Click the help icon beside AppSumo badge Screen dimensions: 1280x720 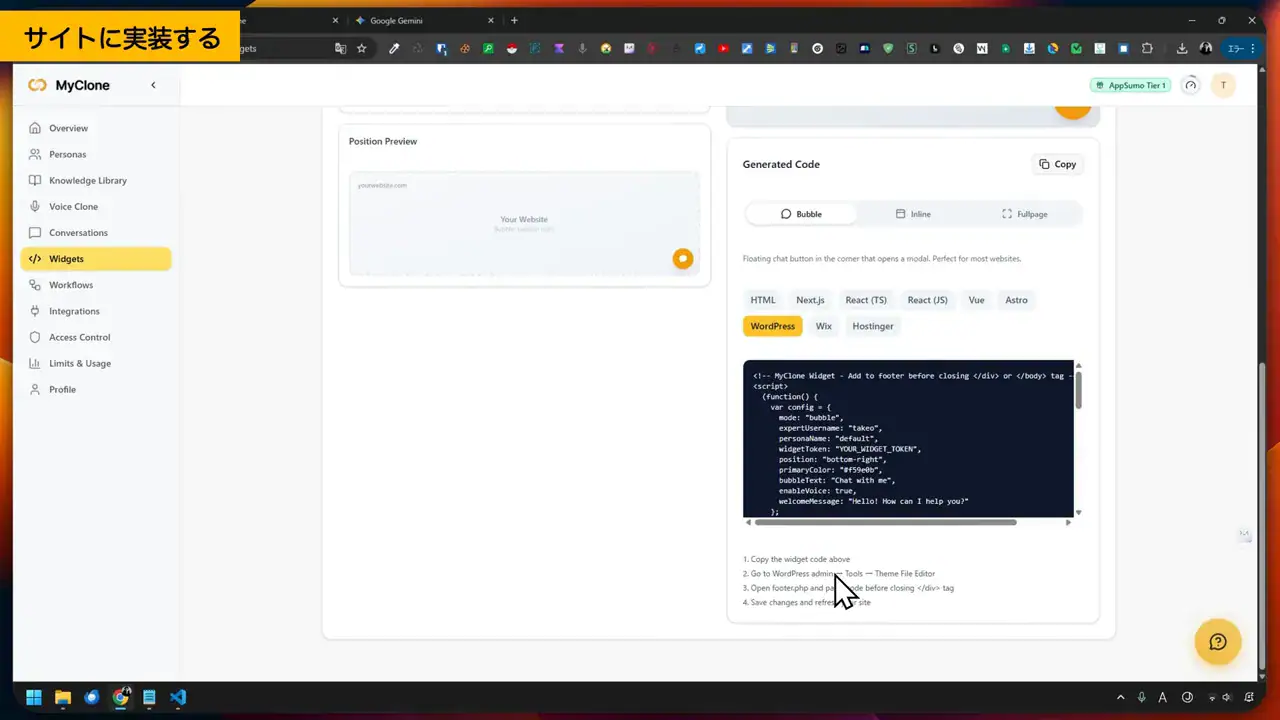pos(1190,85)
